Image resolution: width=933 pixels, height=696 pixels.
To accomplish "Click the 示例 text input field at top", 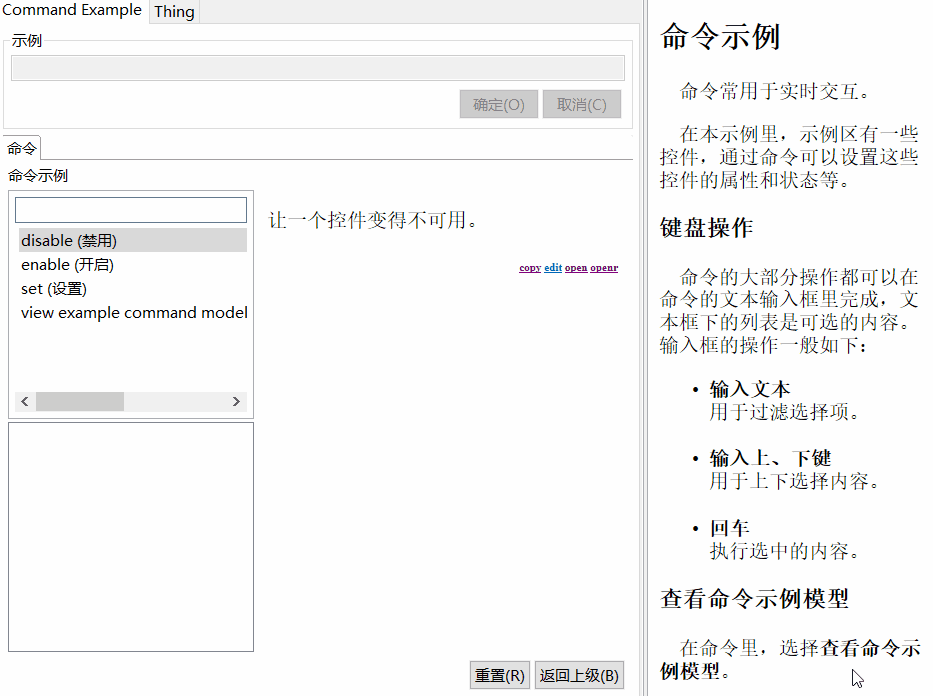I will pyautogui.click(x=317, y=67).
